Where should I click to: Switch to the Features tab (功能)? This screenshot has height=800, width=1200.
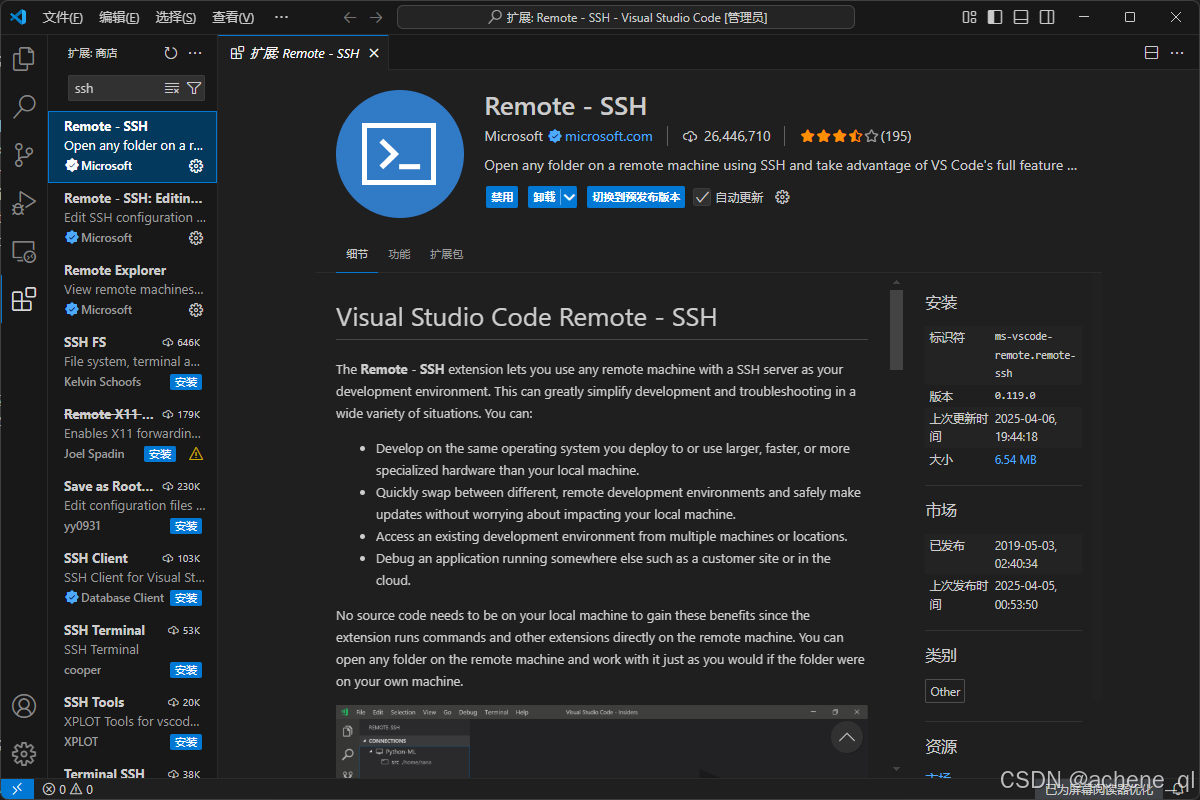point(399,254)
